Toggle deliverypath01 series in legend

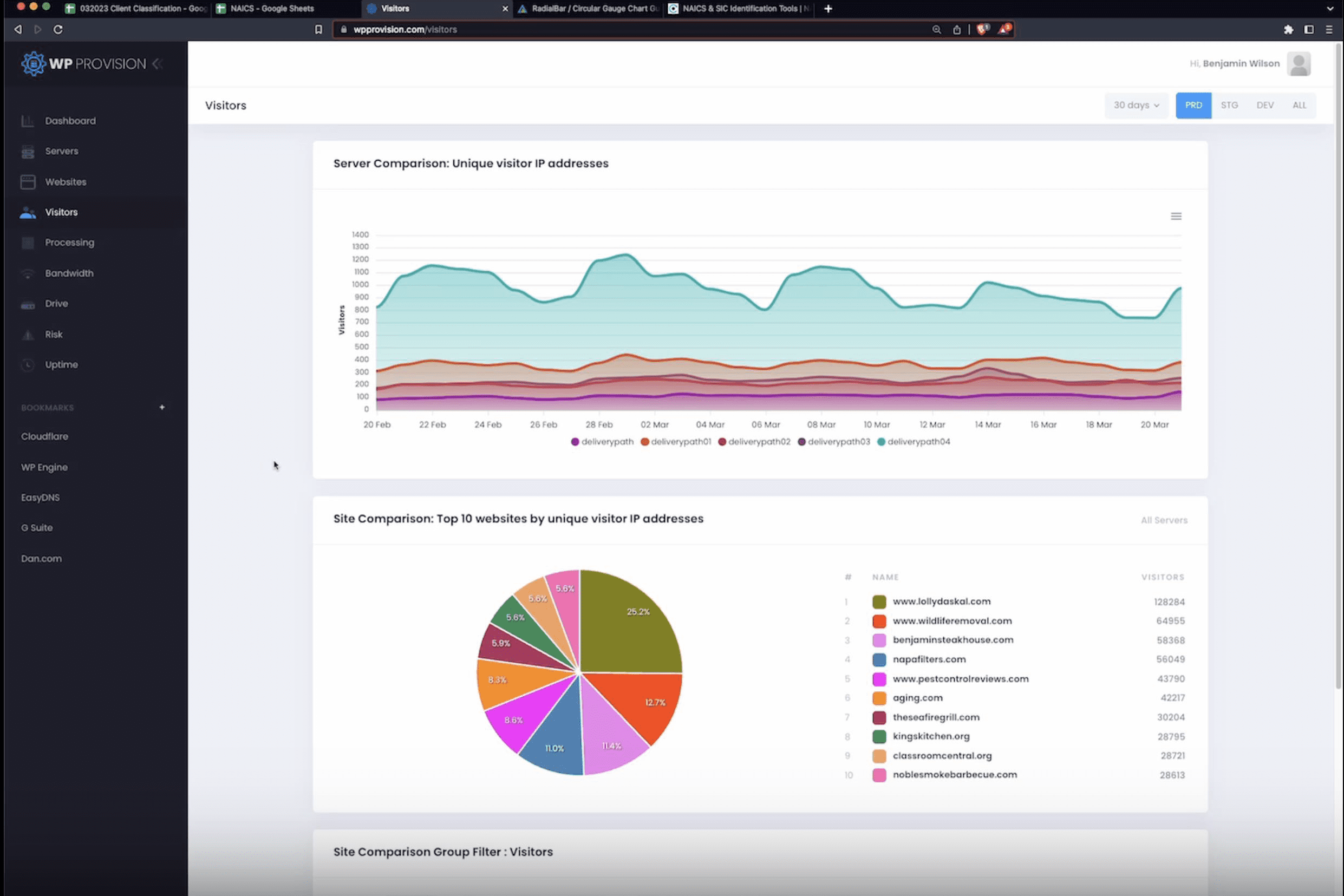tap(676, 442)
